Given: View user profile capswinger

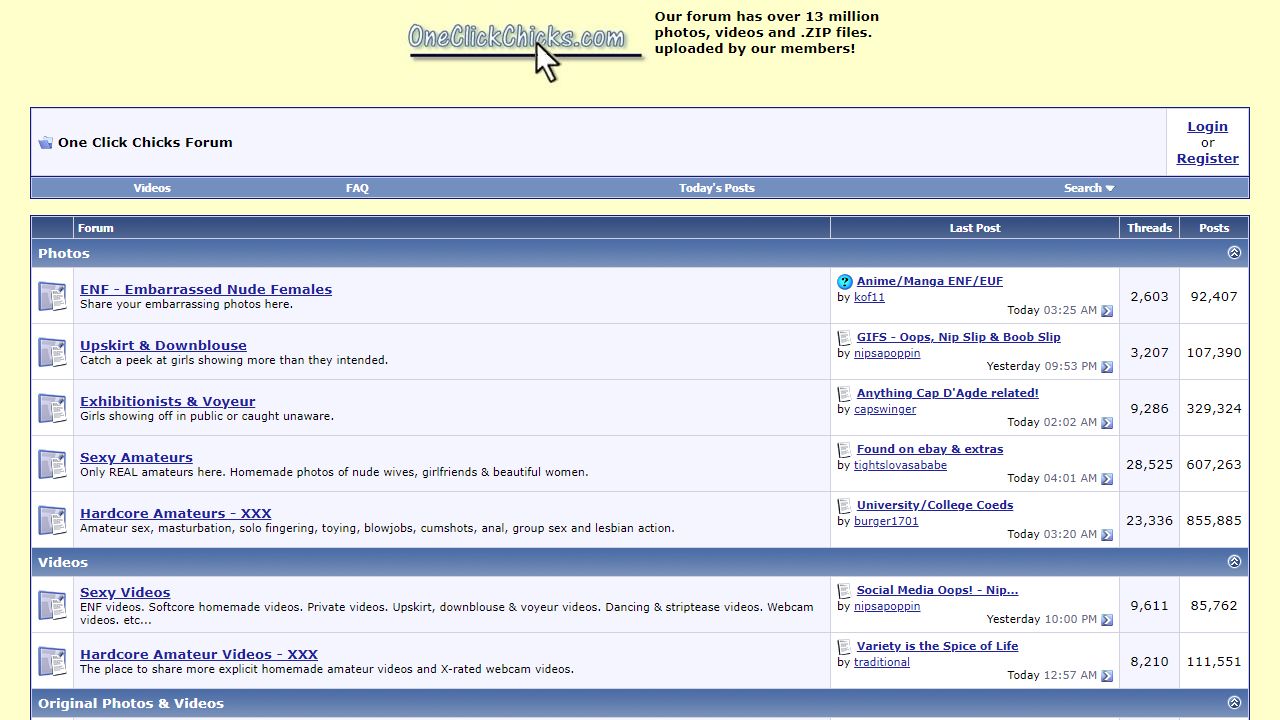Looking at the screenshot, I should pyautogui.click(x=885, y=409).
